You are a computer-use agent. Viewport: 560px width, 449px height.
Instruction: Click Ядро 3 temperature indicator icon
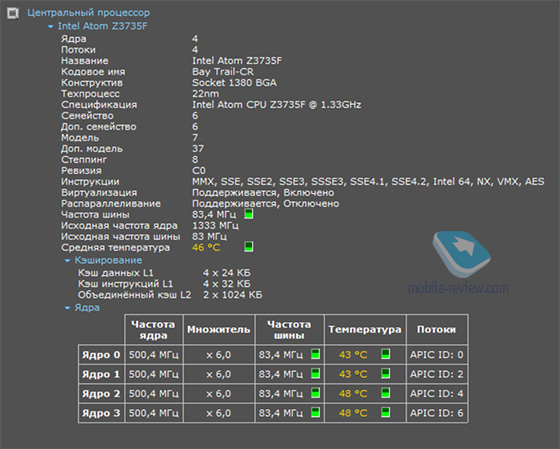point(385,413)
